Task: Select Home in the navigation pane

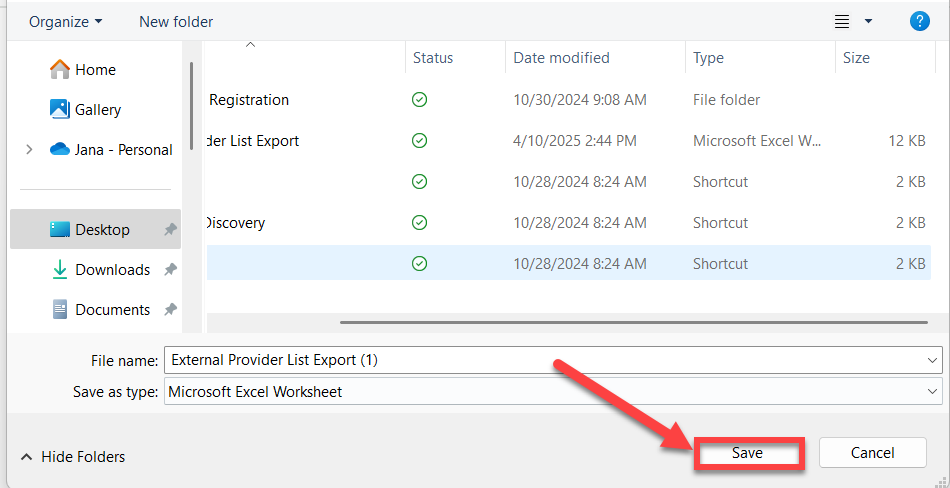Action: tap(95, 70)
